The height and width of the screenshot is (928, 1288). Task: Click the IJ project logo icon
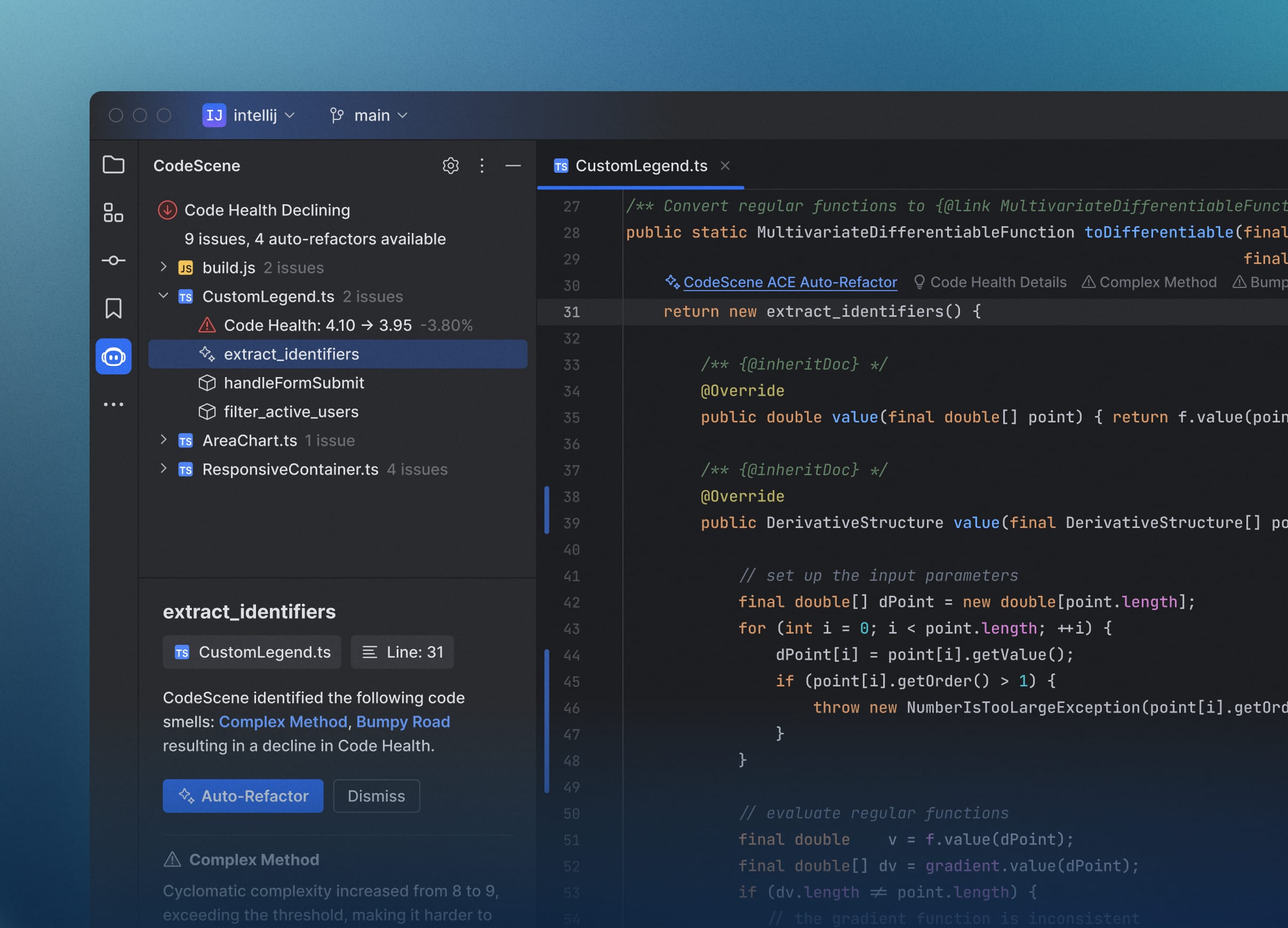(214, 115)
